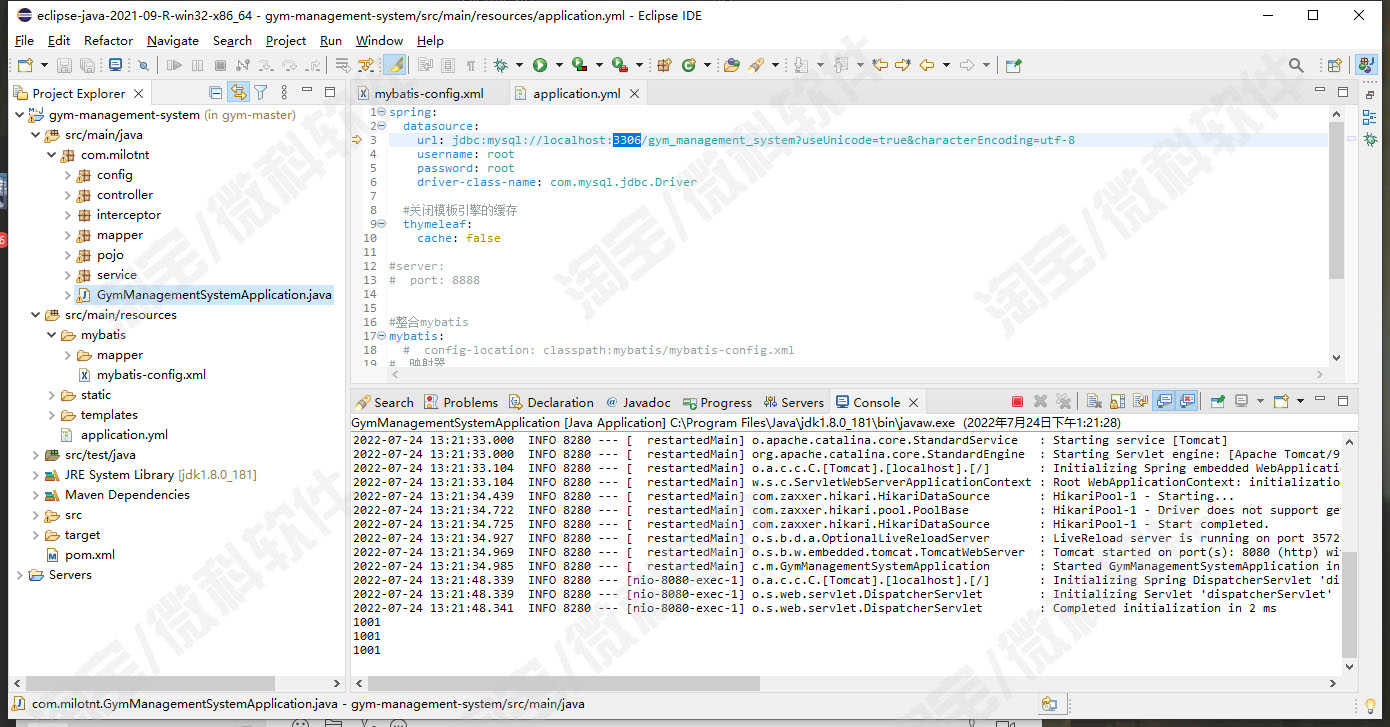Screen dimensions: 1390x727
Task: Click the Back navigation arrow icon
Action: click(927, 65)
